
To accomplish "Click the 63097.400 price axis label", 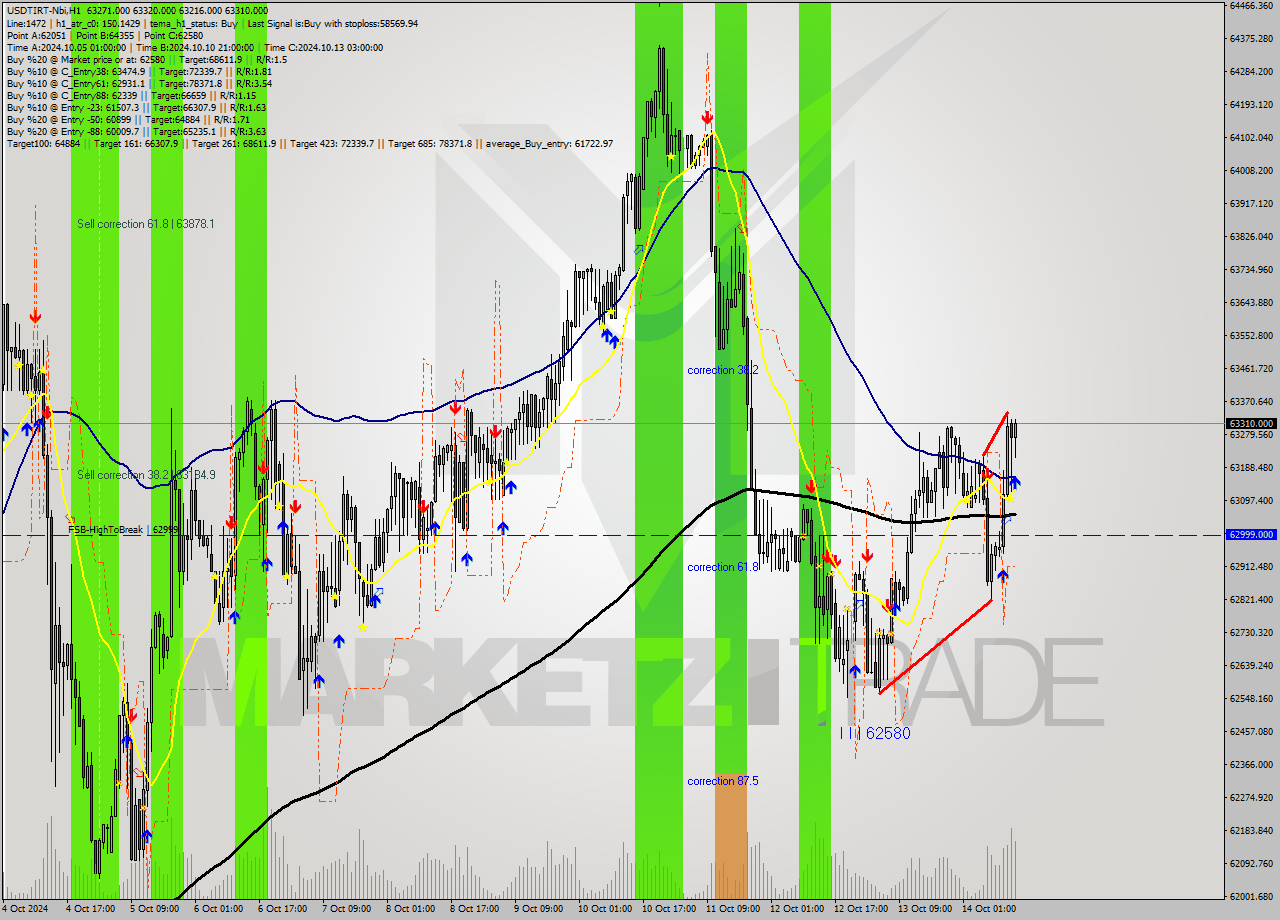I will pos(1250,500).
